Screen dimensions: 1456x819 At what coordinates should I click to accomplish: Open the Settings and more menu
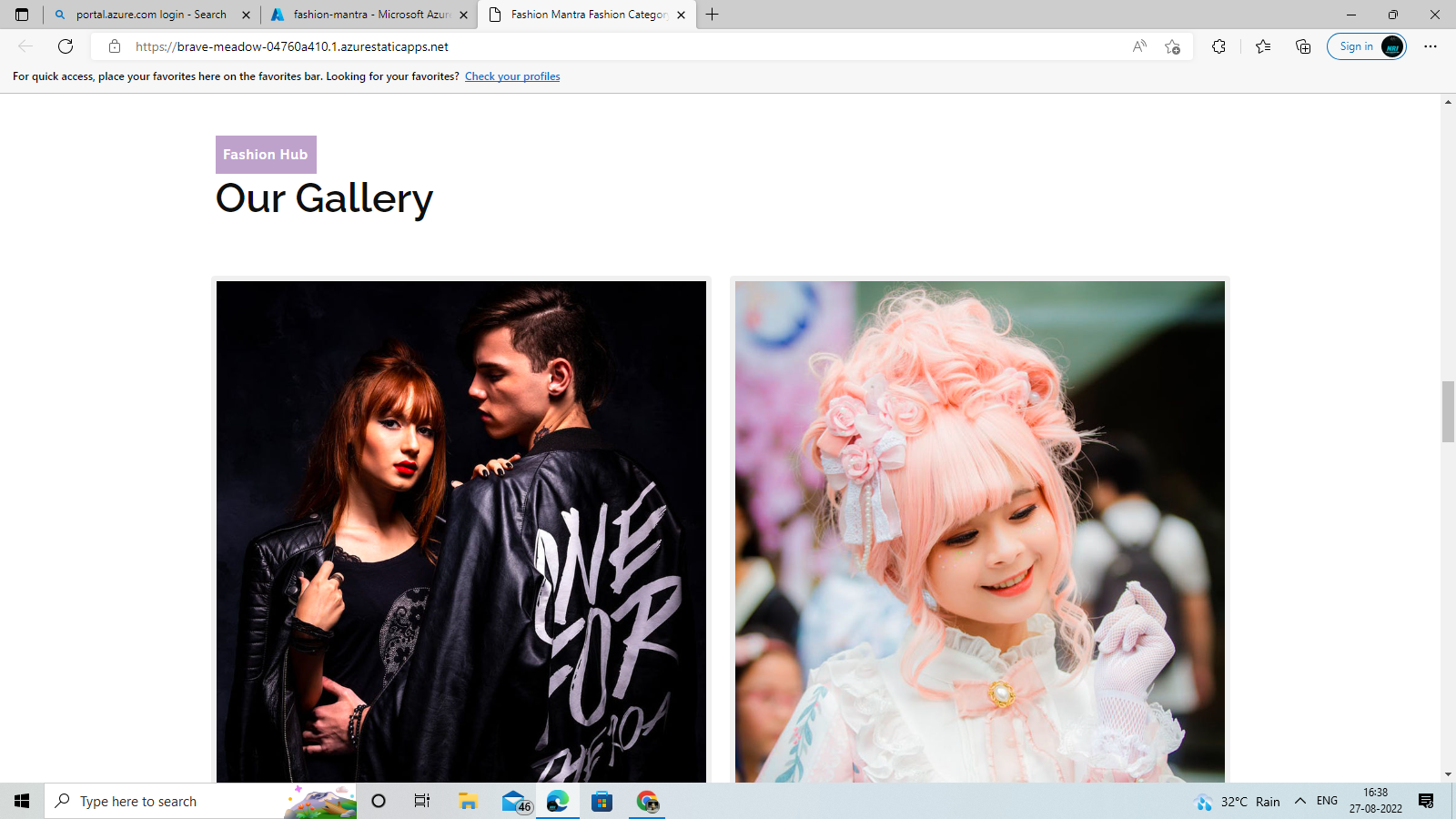click(x=1431, y=46)
